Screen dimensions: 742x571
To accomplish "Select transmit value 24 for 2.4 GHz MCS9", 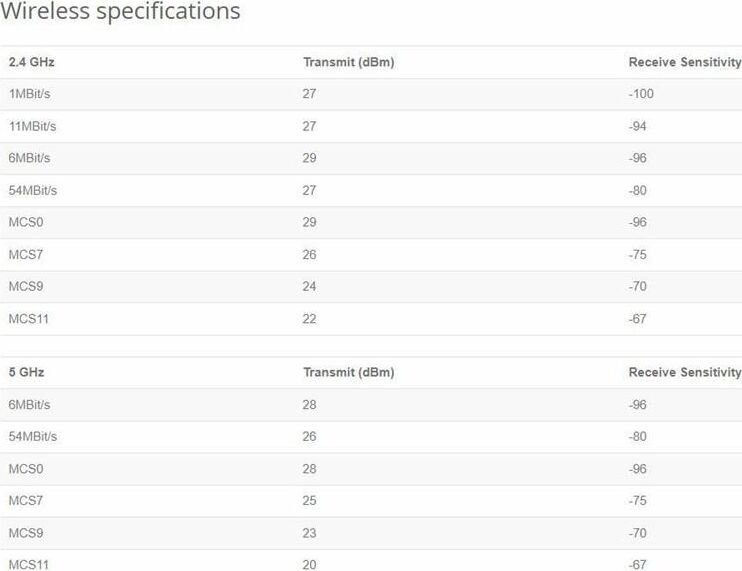I will pos(309,287).
